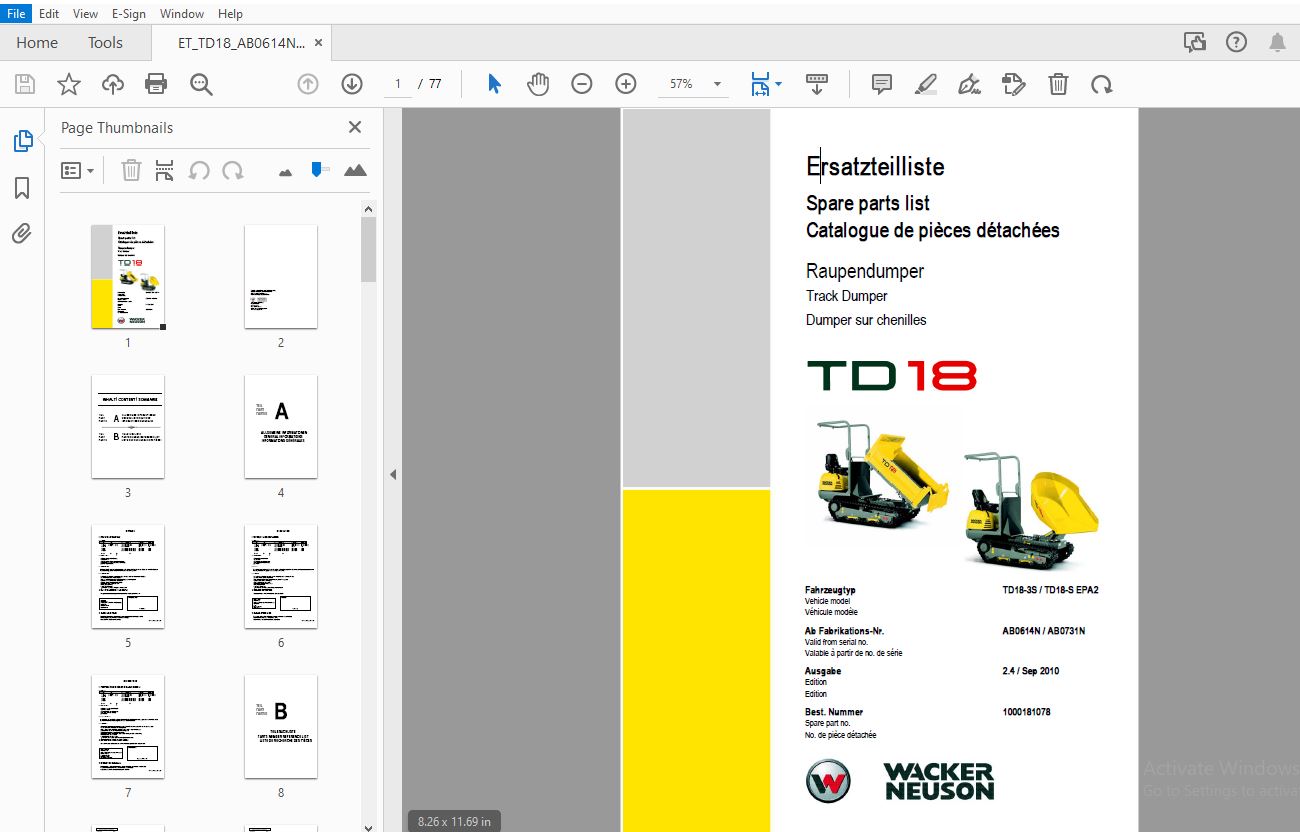The image size is (1300, 832).
Task: Open the find text magnifier
Action: point(201,84)
